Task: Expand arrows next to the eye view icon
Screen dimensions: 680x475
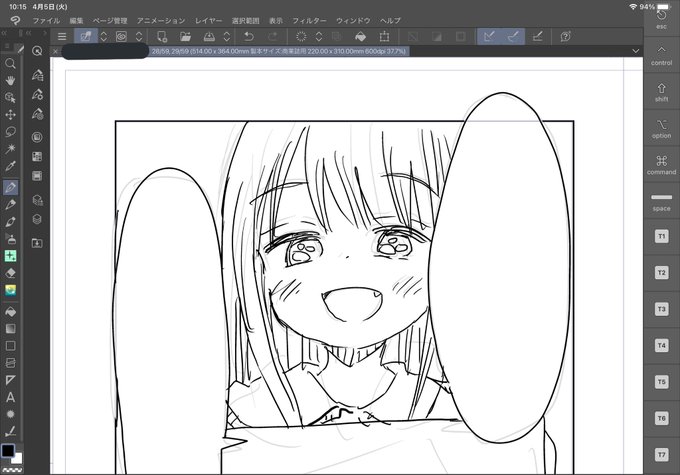Action: (x=139, y=36)
